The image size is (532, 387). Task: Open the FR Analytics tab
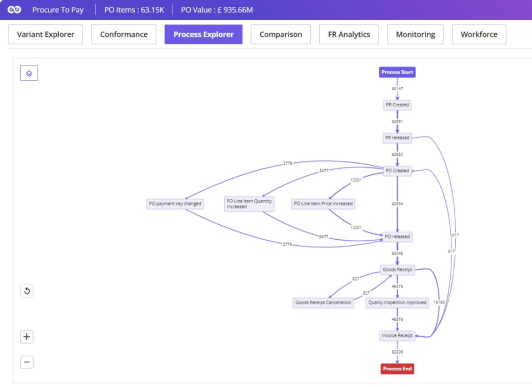(349, 34)
